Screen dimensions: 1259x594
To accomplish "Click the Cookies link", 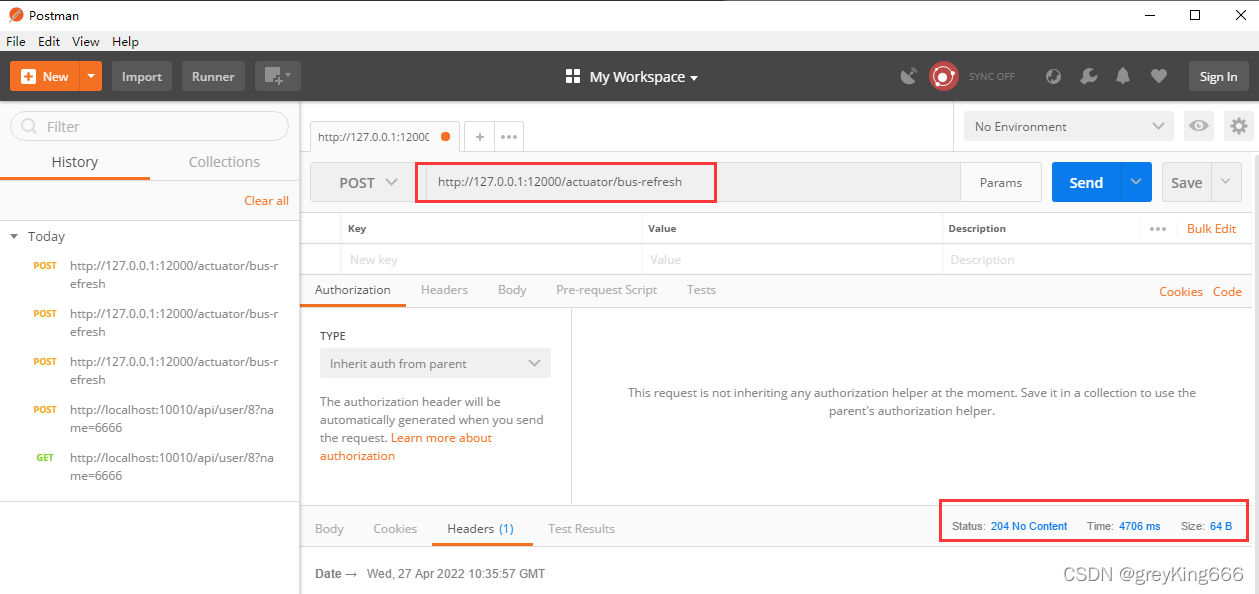I will click(1181, 292).
